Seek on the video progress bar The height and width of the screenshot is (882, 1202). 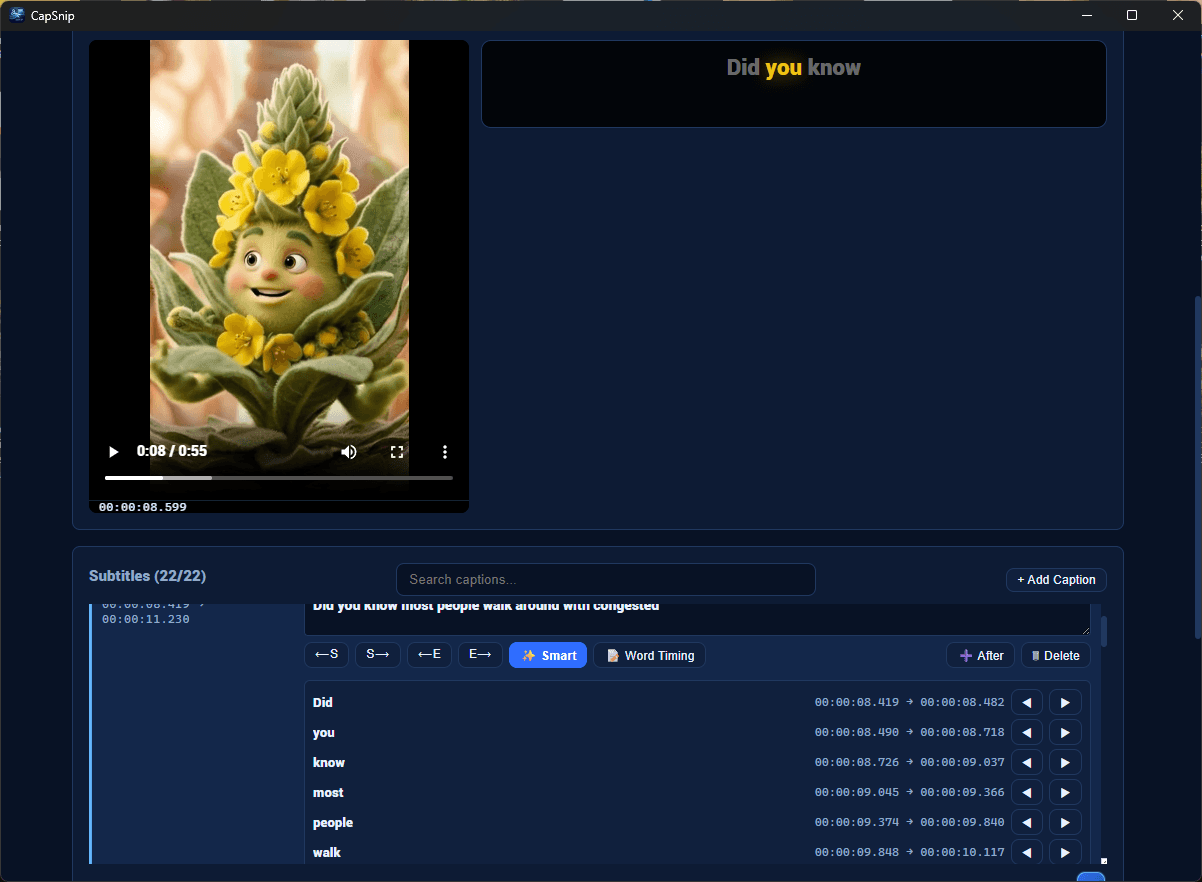click(279, 478)
